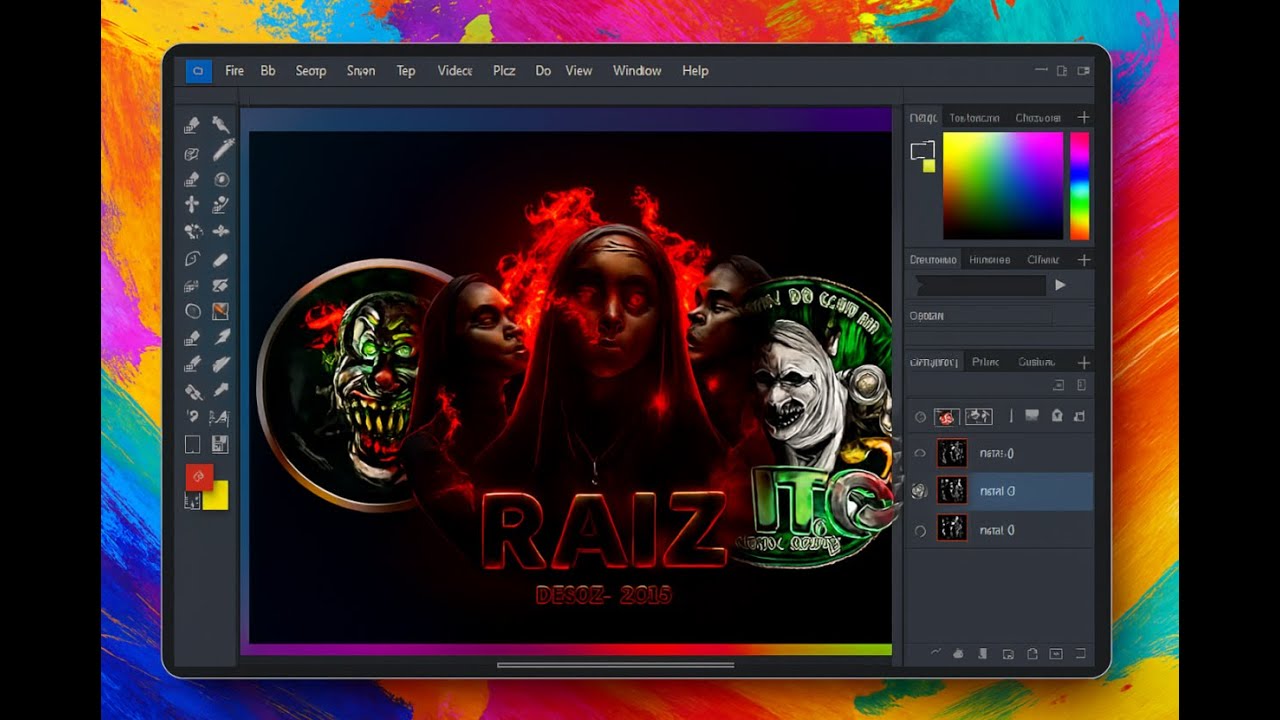Toggle visibility of the highlighted layer
The height and width of the screenshot is (720, 1280).
tap(919, 491)
